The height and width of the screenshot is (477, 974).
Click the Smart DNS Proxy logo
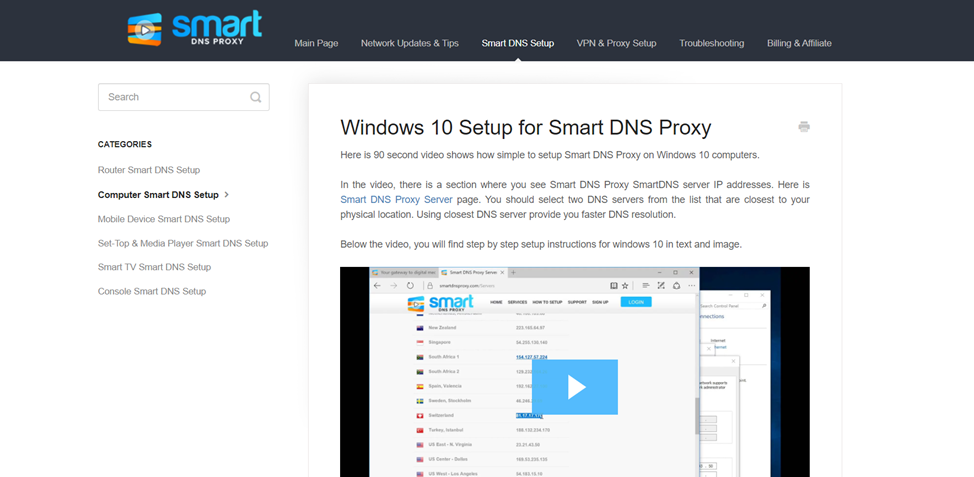(194, 29)
